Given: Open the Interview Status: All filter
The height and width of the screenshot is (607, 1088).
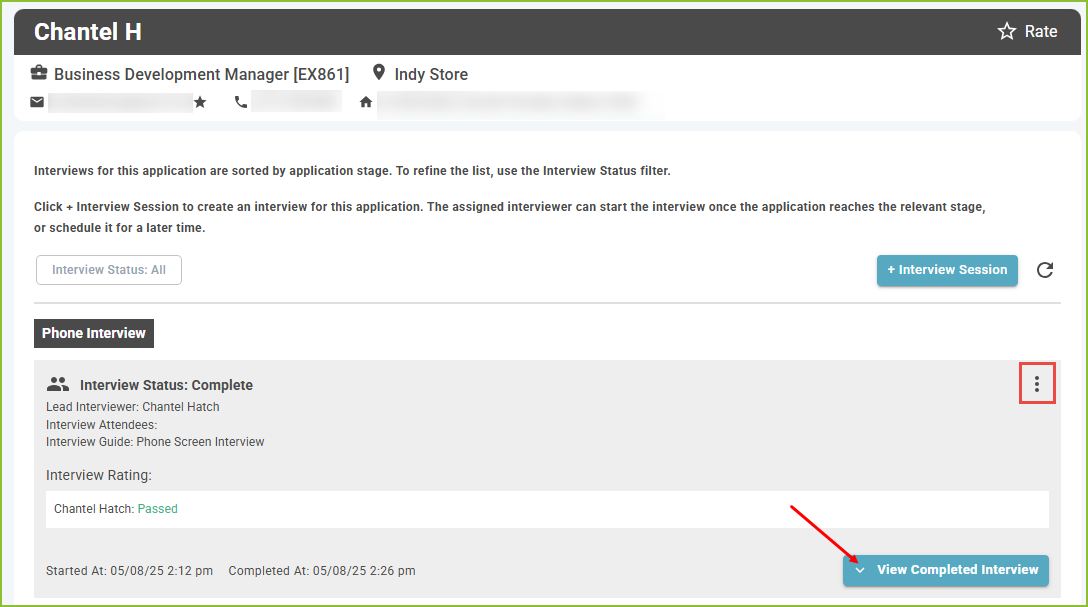Looking at the screenshot, I should coord(109,270).
